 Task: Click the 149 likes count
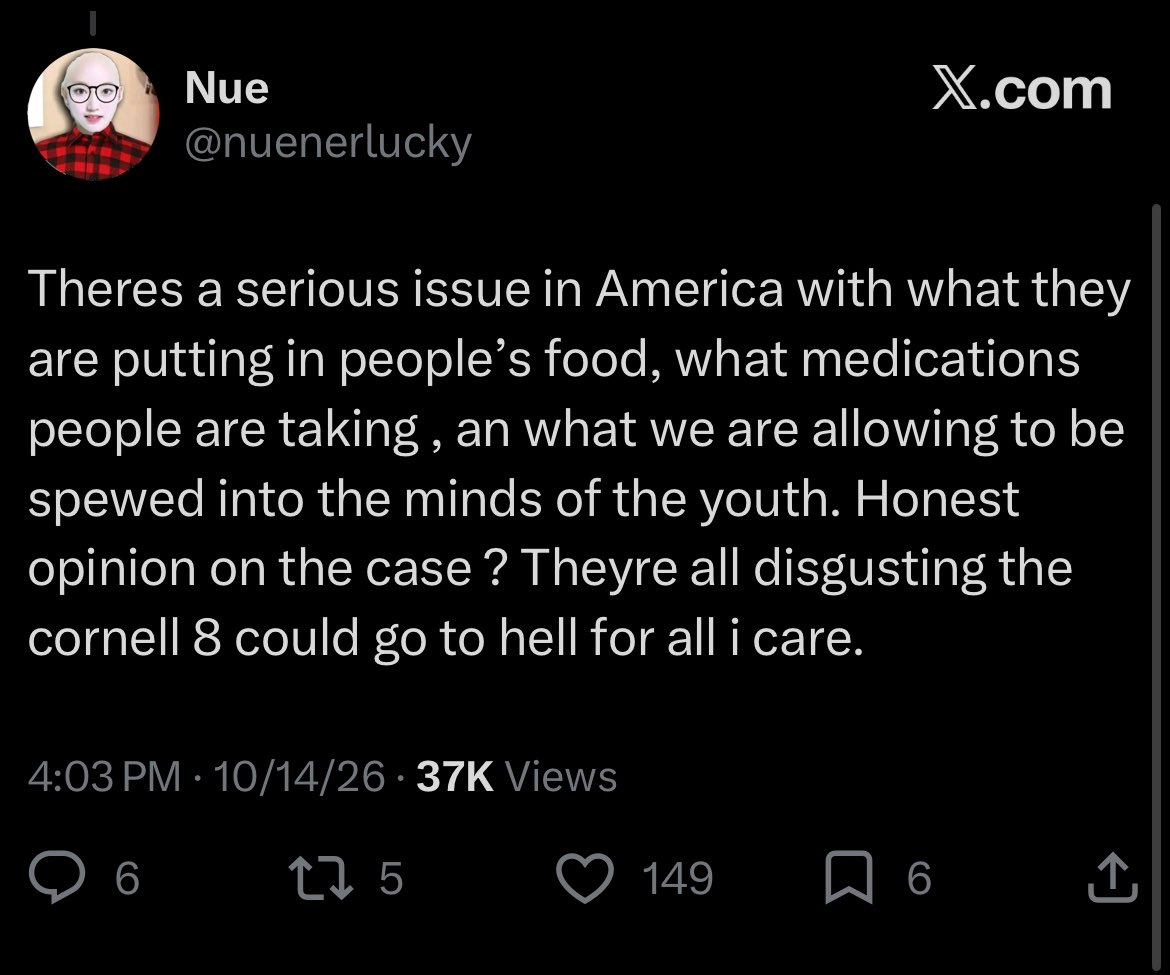pyautogui.click(x=678, y=877)
